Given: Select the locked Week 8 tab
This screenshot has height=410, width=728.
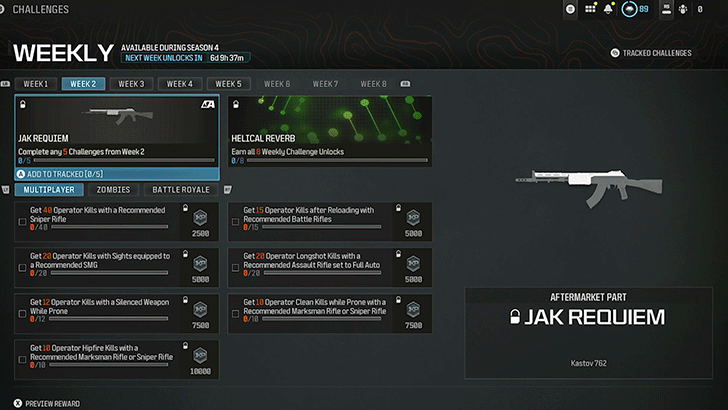Looking at the screenshot, I should click(373, 84).
